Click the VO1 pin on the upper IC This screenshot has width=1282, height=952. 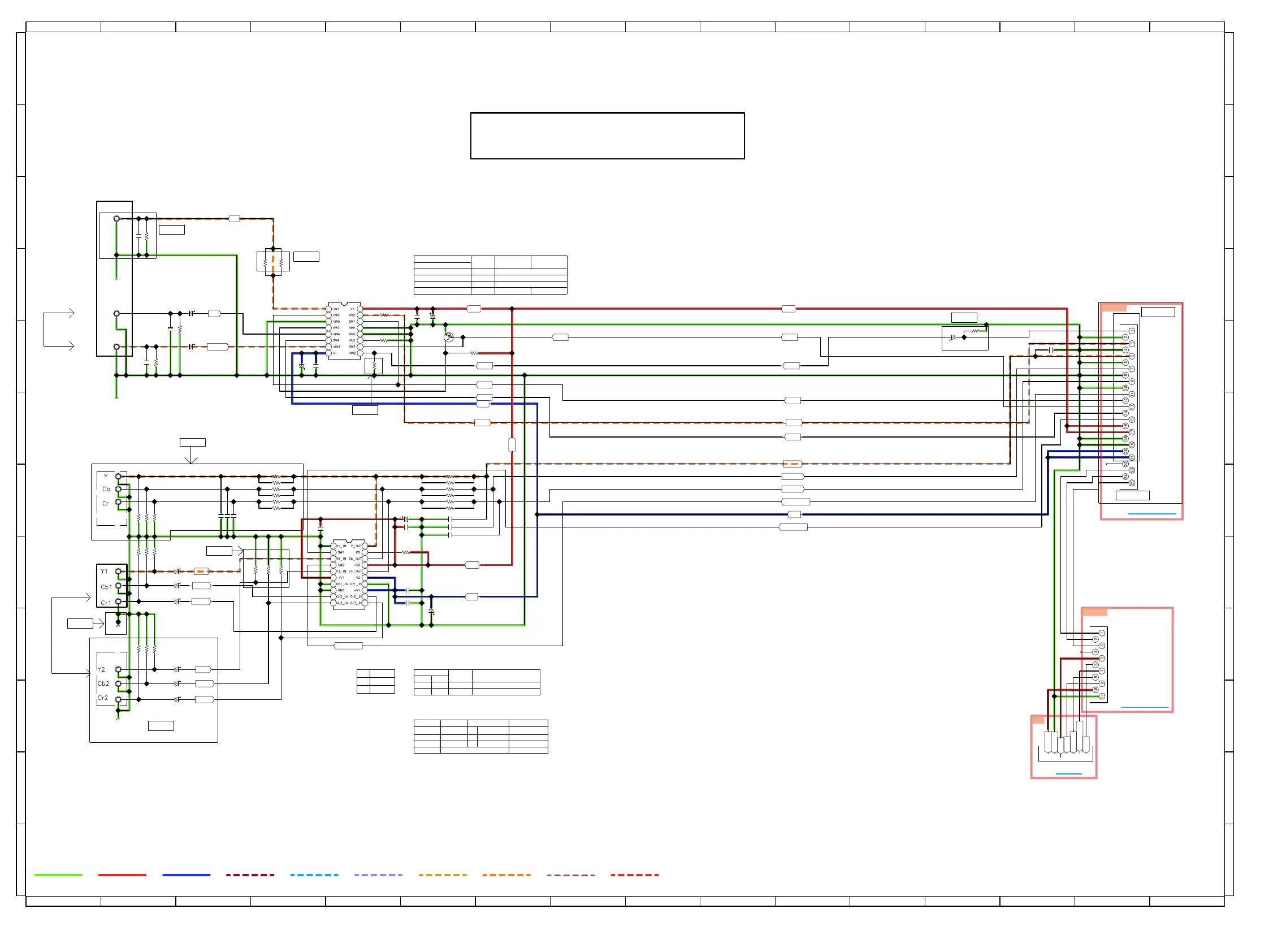click(328, 309)
